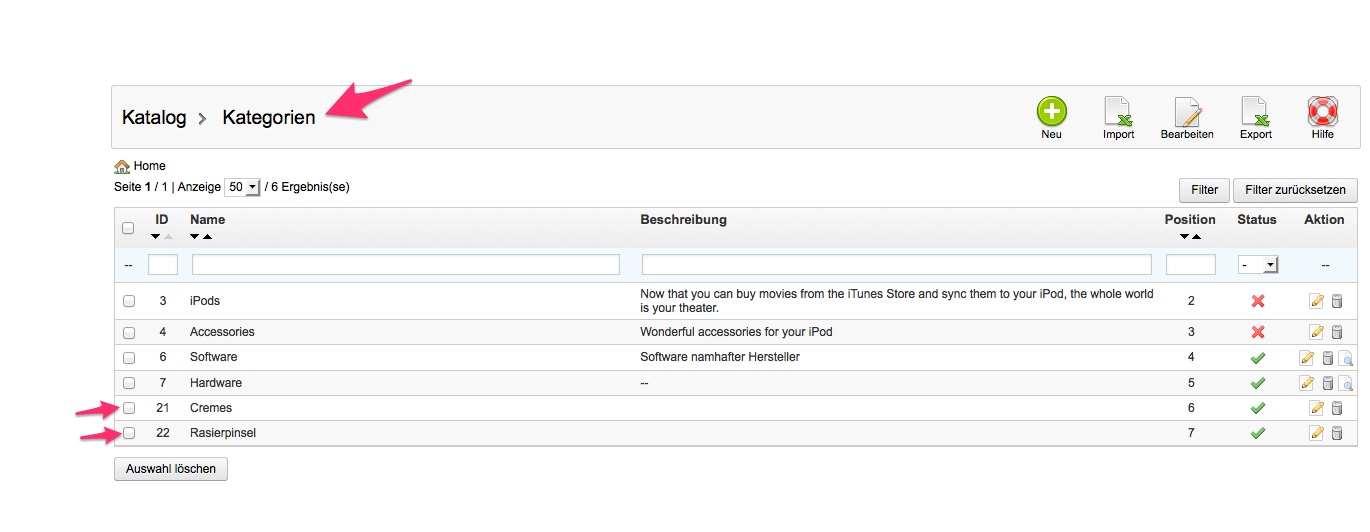Click the Bearbeiten edit icon
Image resolution: width=1370 pixels, height=532 pixels.
1187,112
